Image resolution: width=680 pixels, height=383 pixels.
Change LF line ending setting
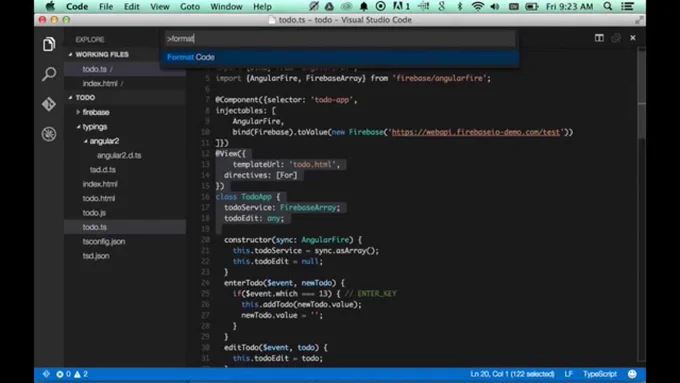[569, 374]
